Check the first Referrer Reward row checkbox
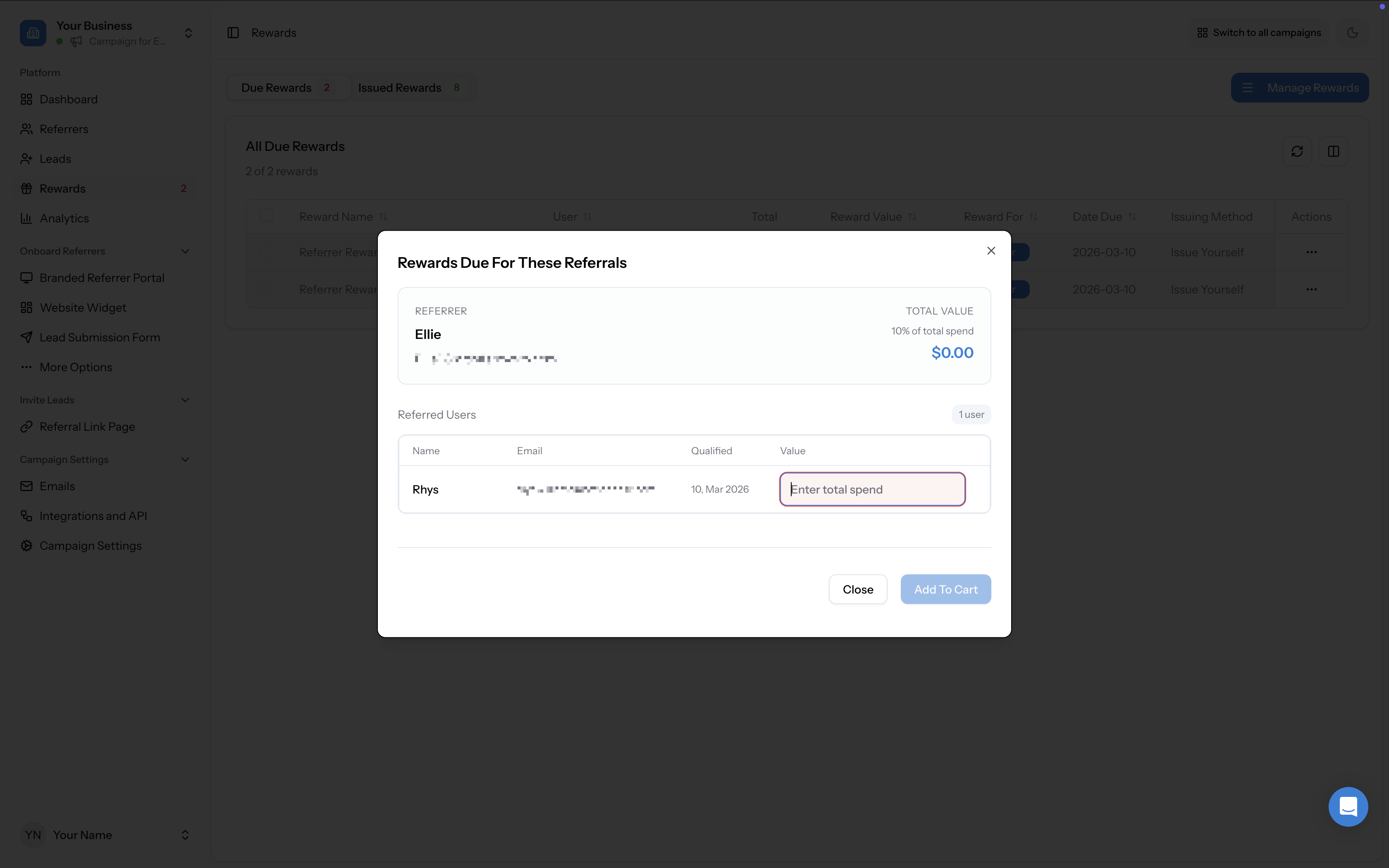 [266, 251]
